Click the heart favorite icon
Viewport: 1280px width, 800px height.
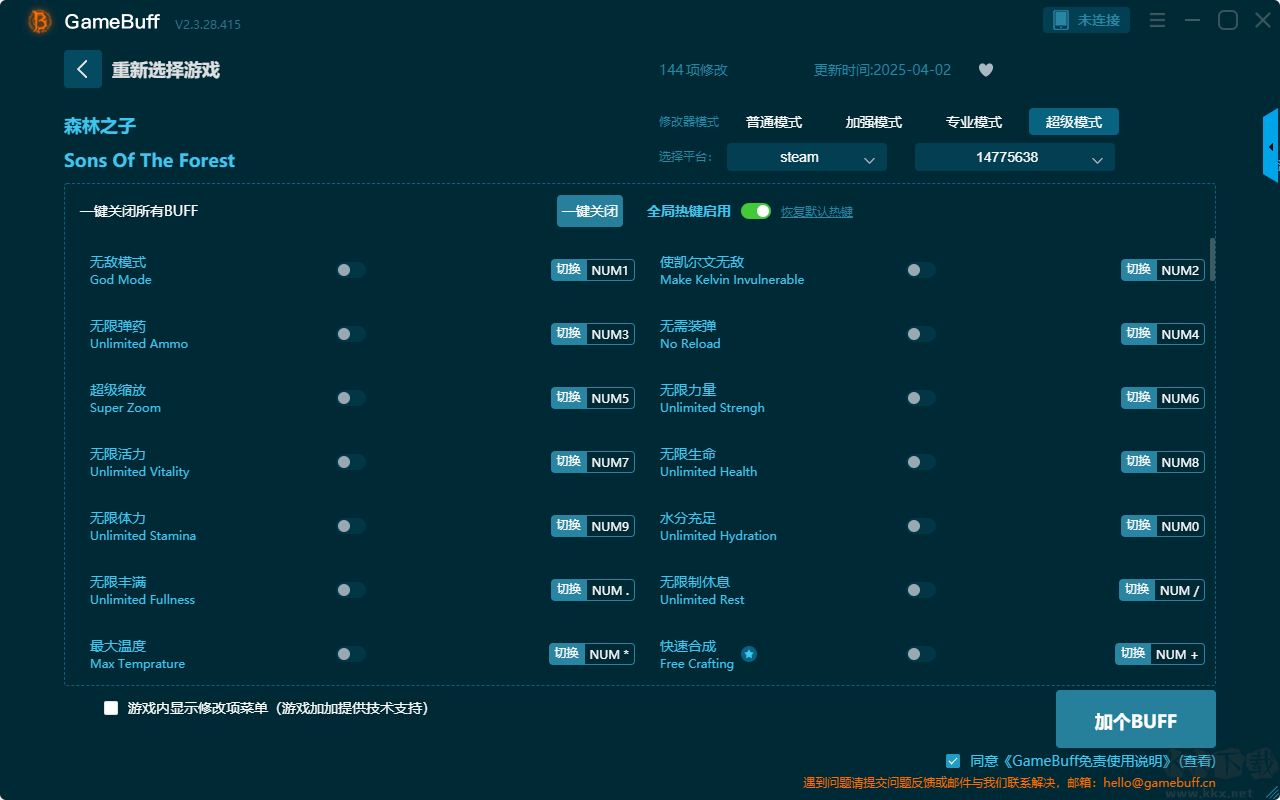pyautogui.click(x=986, y=70)
